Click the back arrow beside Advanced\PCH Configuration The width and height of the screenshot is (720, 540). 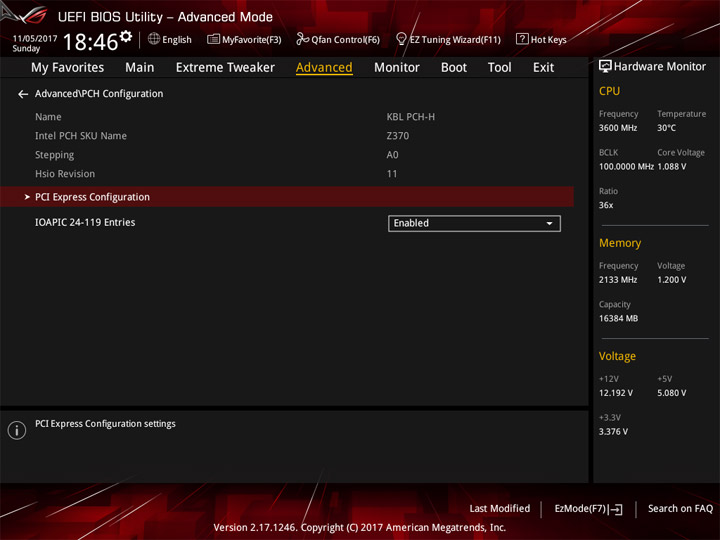(23, 94)
